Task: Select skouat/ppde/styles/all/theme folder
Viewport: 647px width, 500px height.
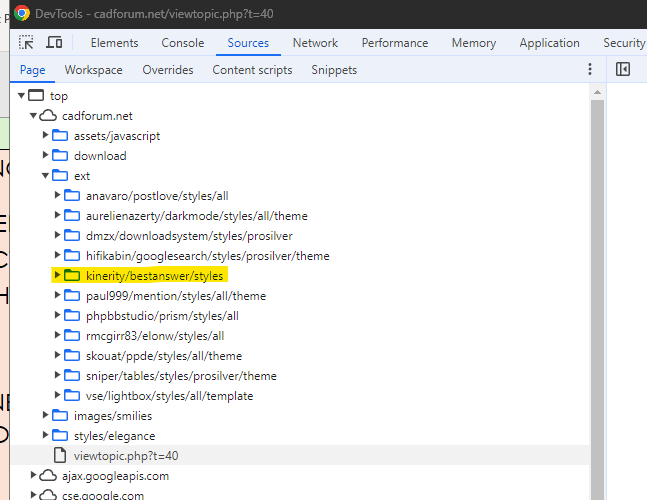Action: [x=164, y=356]
